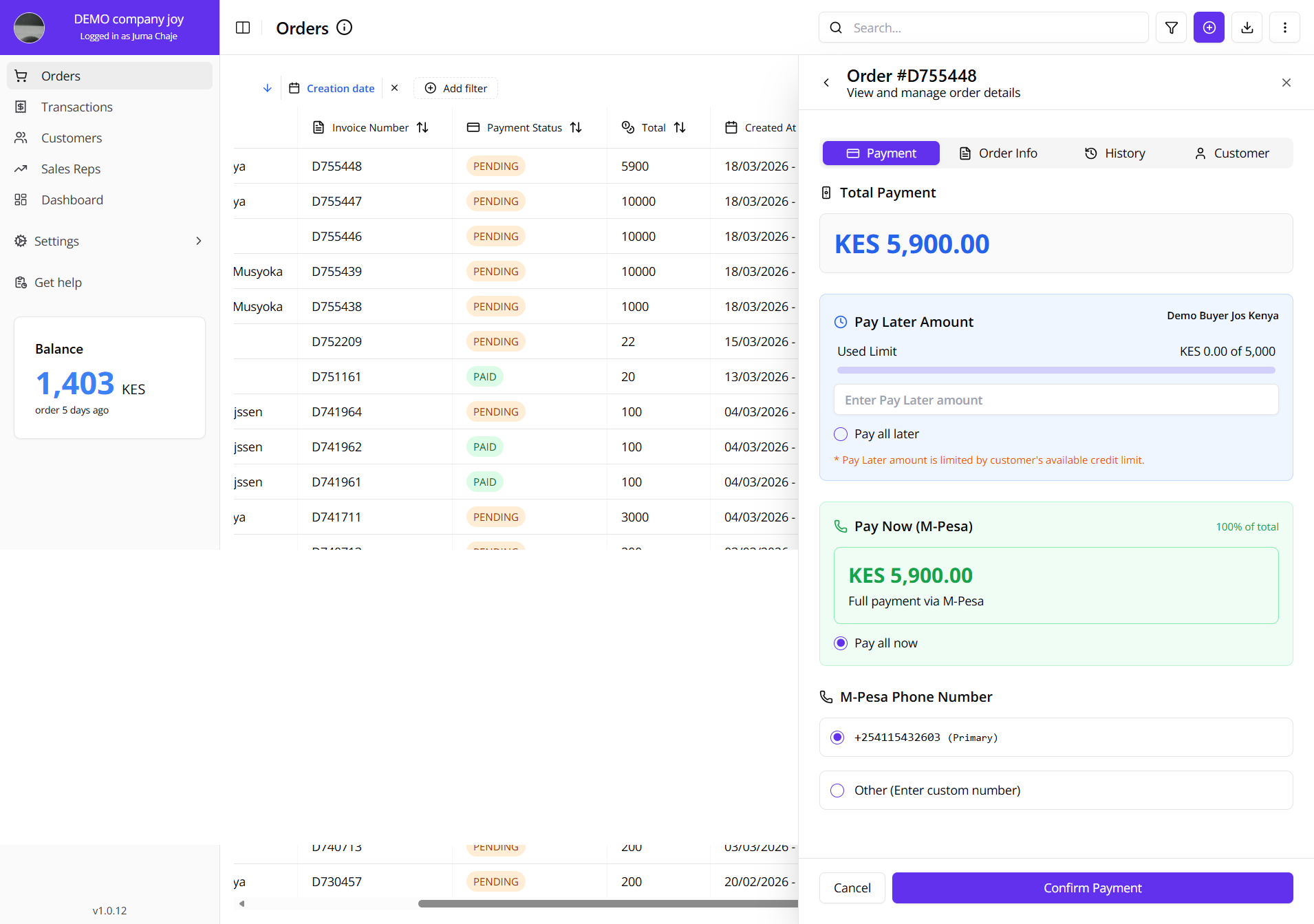The image size is (1314, 924).
Task: Open Transactions from the sidebar
Action: pyautogui.click(x=76, y=107)
